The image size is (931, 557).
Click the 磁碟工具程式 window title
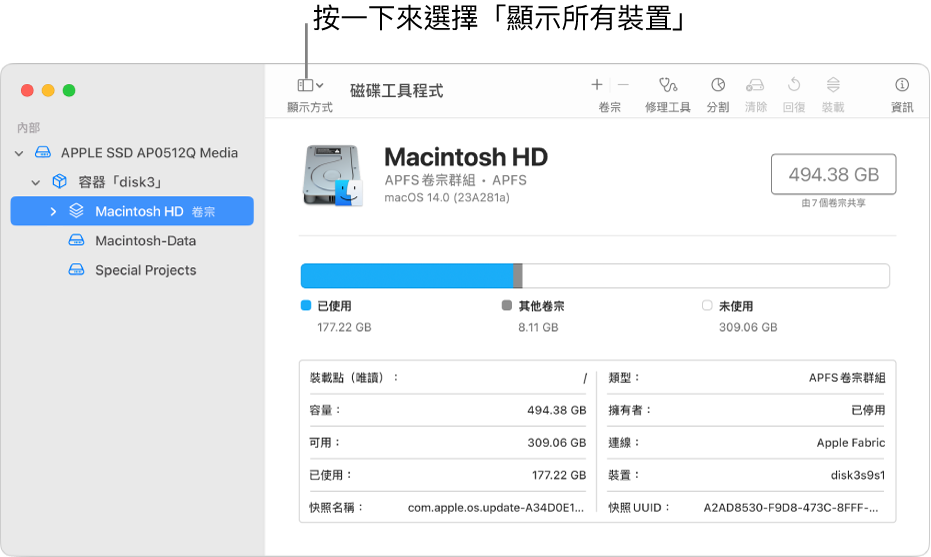point(396,91)
